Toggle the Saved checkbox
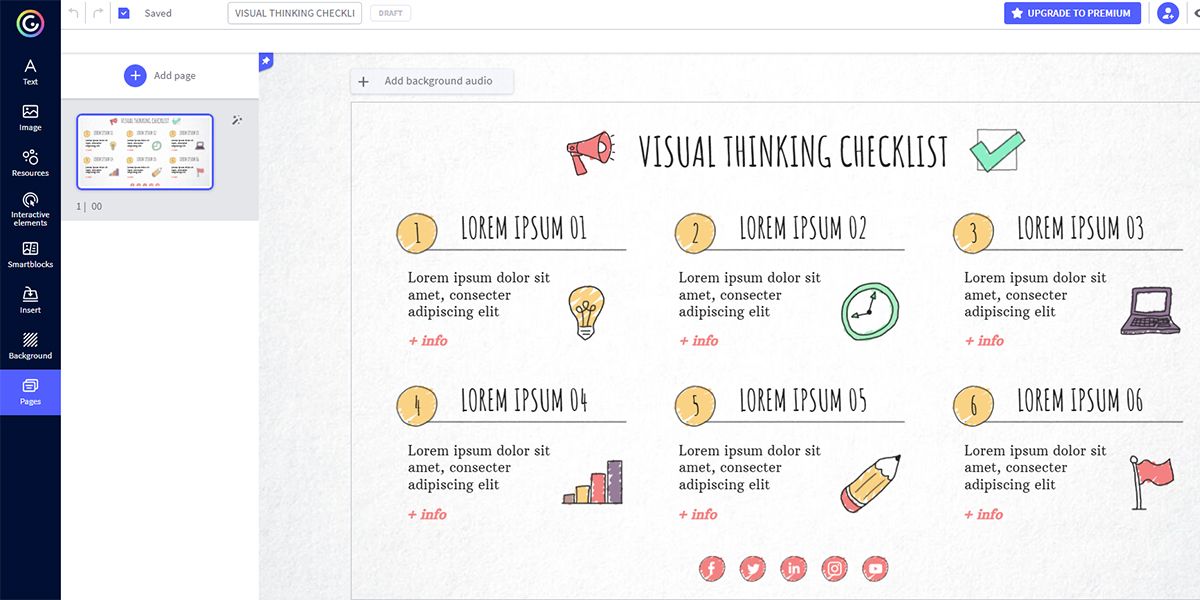The image size is (1200, 600). point(124,13)
